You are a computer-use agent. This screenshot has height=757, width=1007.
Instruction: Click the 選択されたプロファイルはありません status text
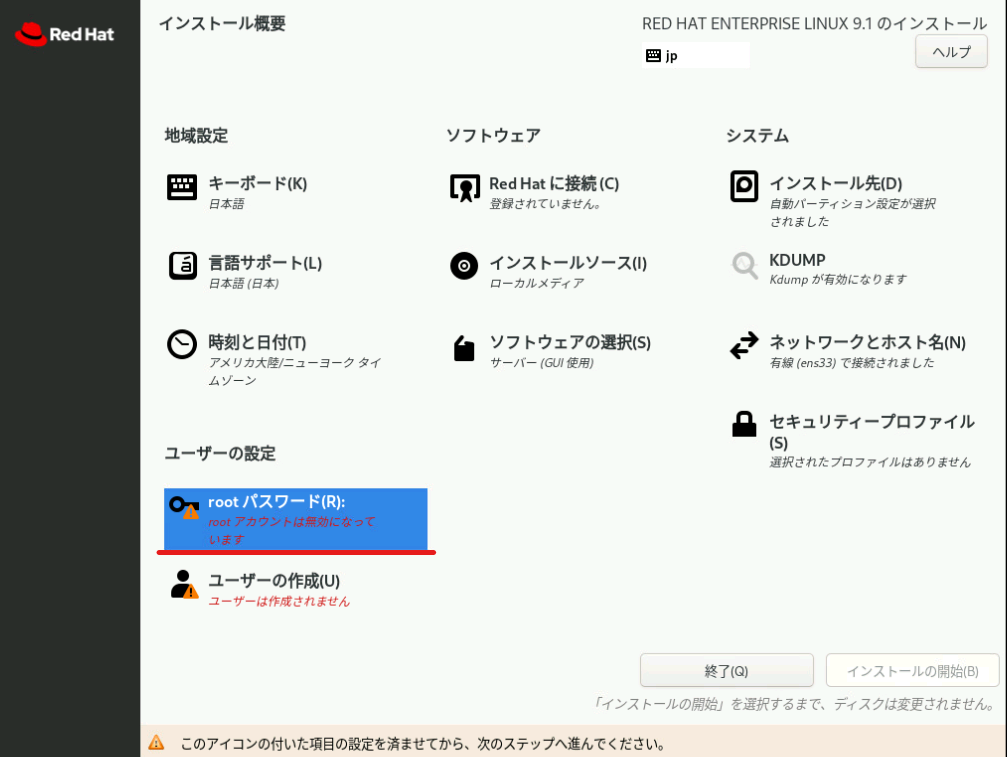click(x=870, y=462)
